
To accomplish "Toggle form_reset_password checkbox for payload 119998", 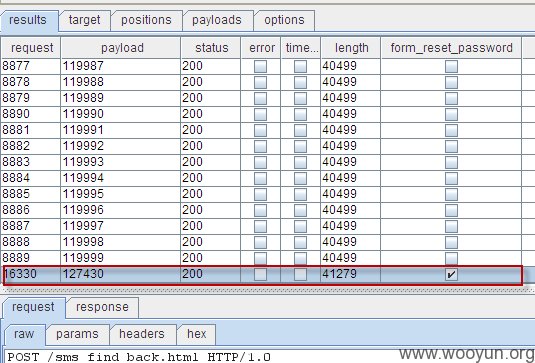I will [x=451, y=242].
